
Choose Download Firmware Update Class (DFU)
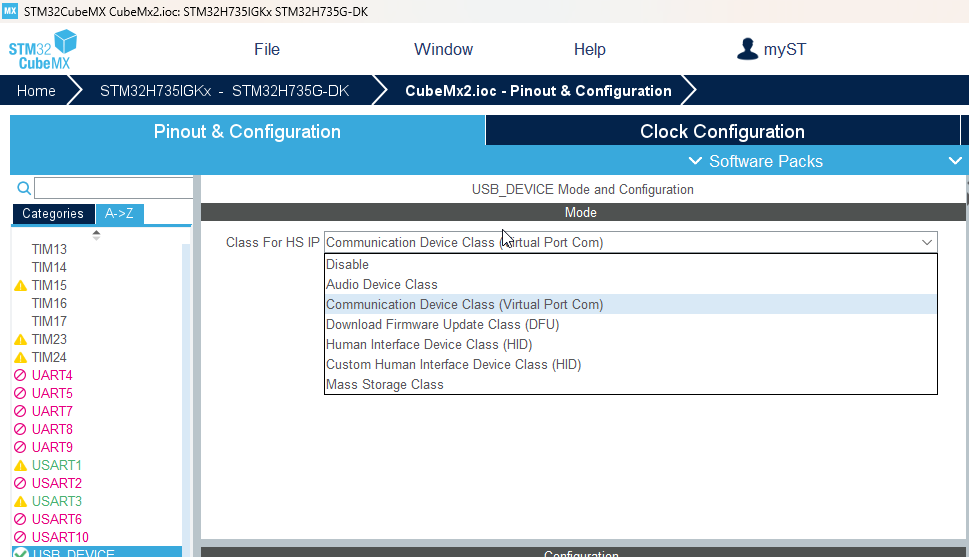(630, 325)
